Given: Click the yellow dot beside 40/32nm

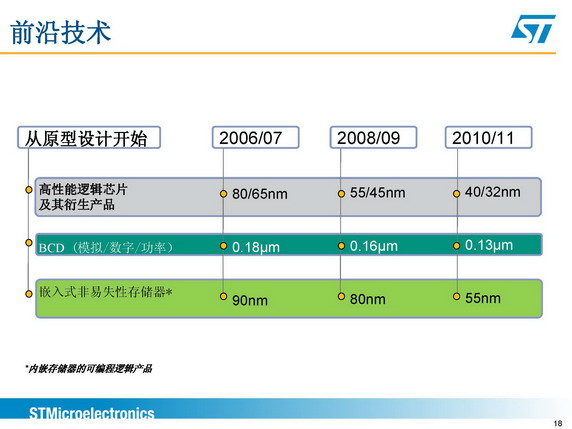Looking at the screenshot, I should [456, 193].
